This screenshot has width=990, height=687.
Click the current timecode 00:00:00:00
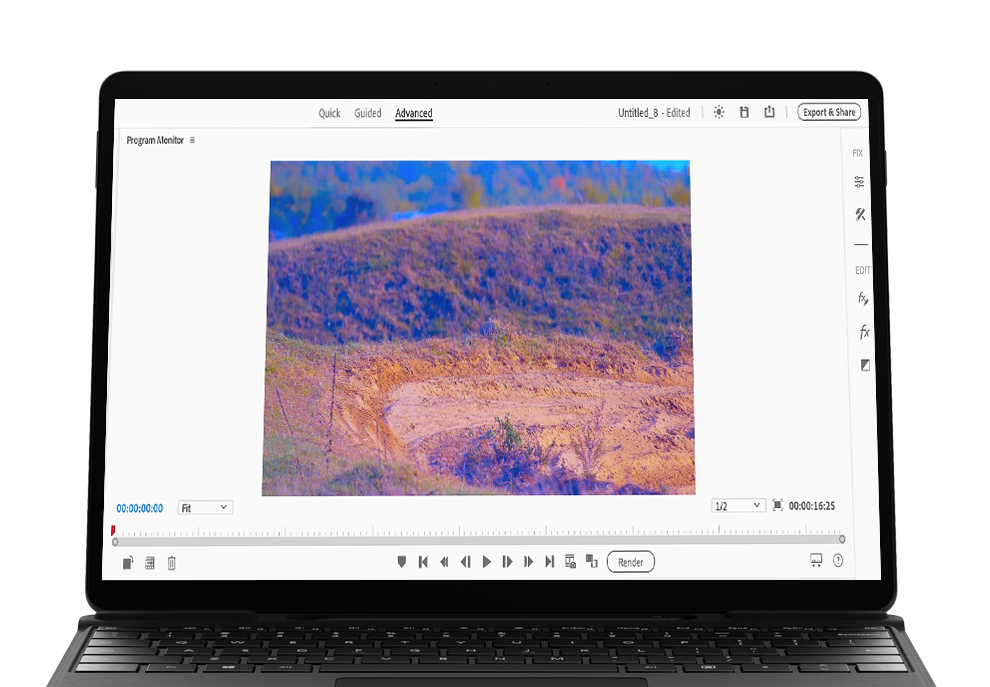pyautogui.click(x=140, y=508)
